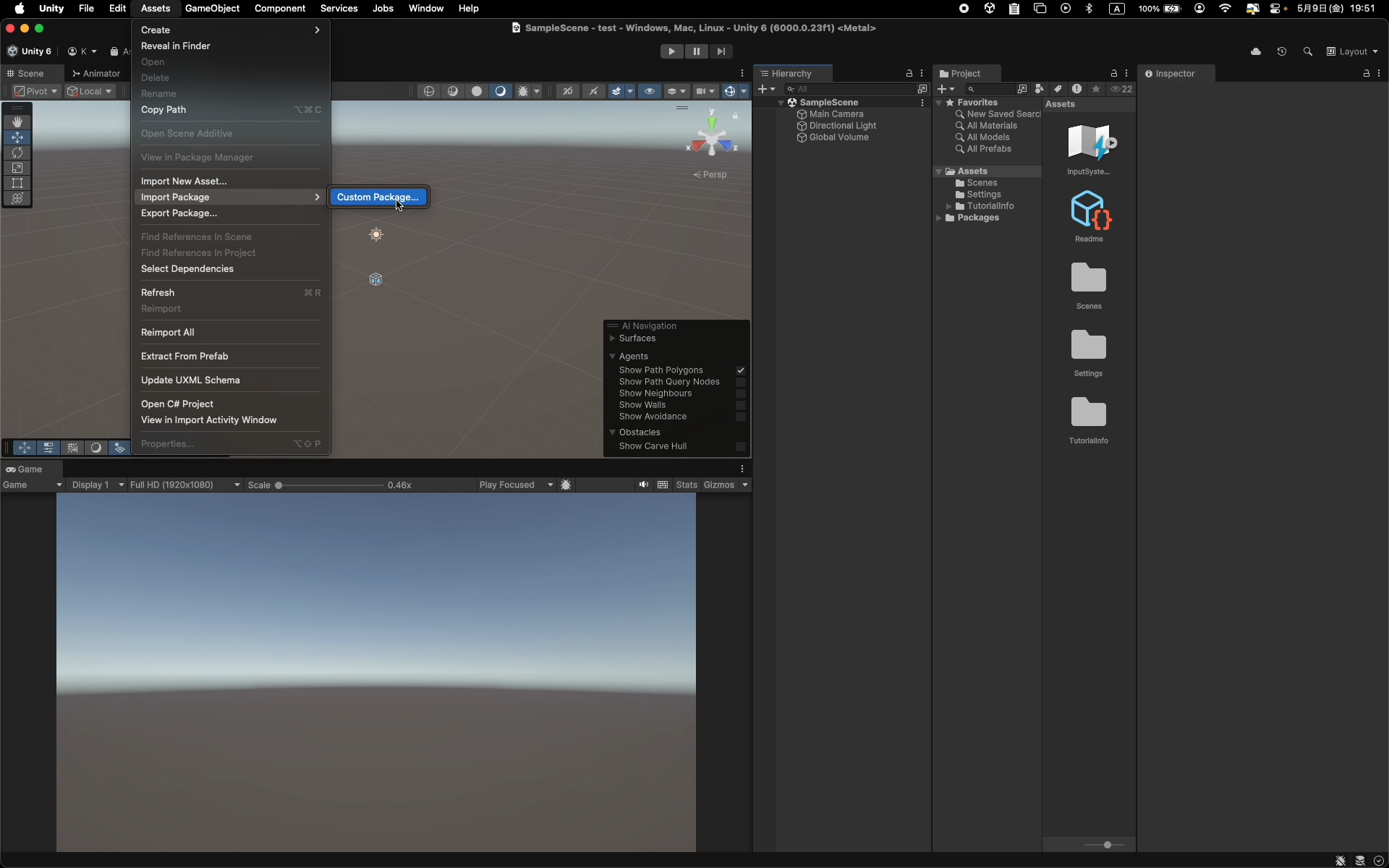Click the frame debugger bug icon in Game view
Screen dimensions: 1389x868
[x=566, y=485]
